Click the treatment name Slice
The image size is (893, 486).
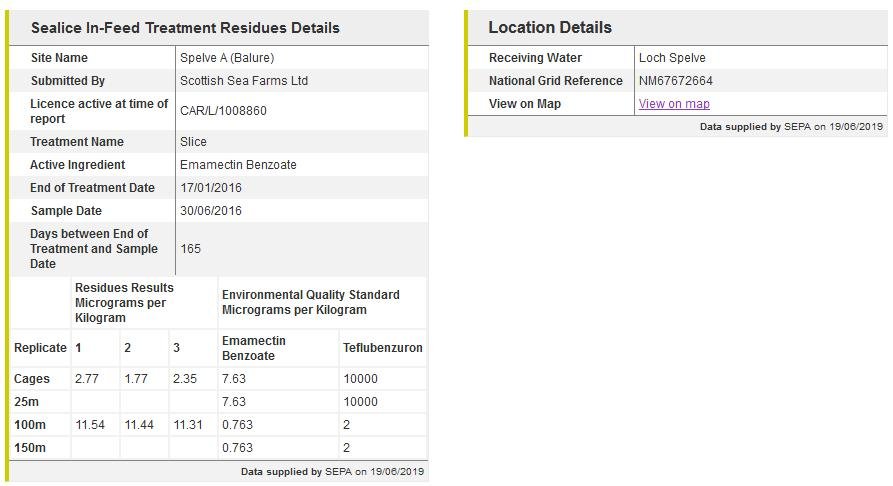[193, 142]
